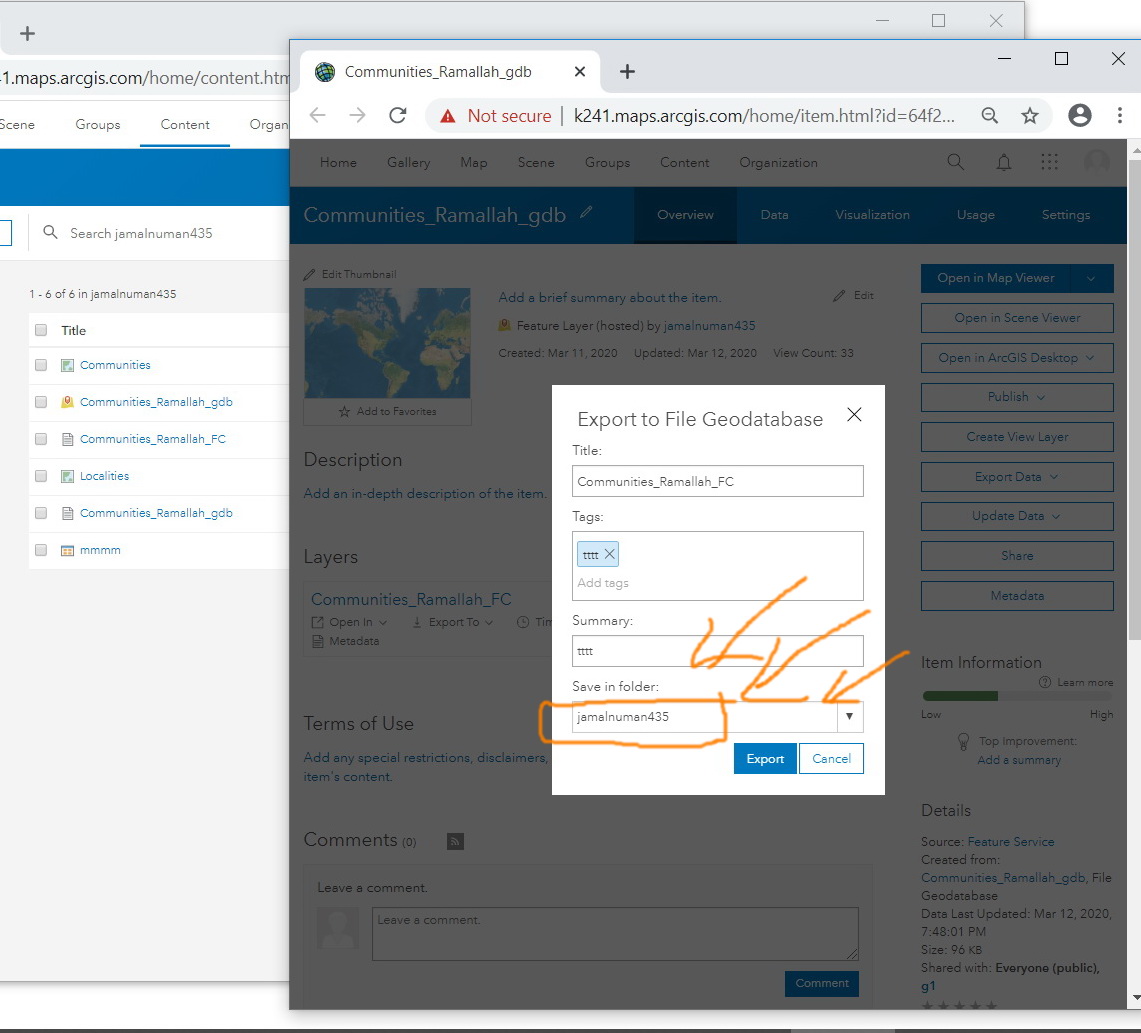Switch to the Overview tab
Viewport: 1141px width, 1033px height.
[x=685, y=215]
